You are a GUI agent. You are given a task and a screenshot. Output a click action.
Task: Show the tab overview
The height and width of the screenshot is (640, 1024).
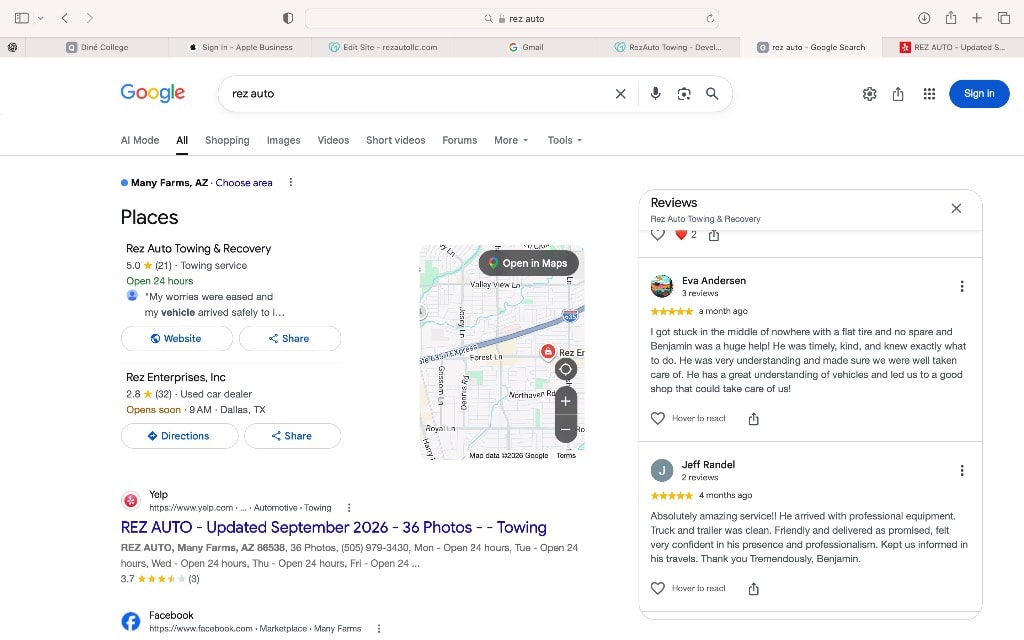(1004, 18)
